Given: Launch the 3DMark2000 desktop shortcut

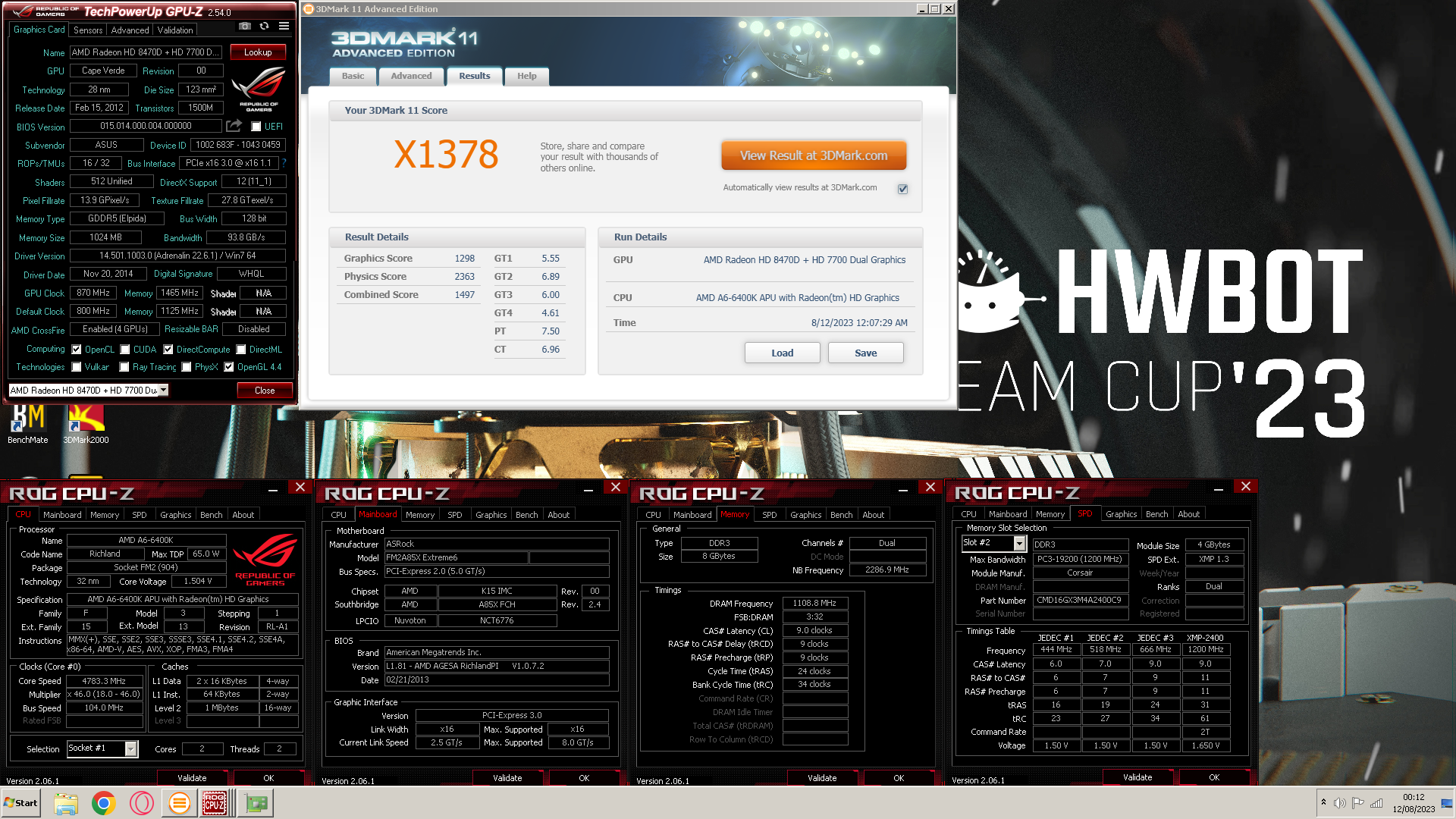Looking at the screenshot, I should click(x=86, y=423).
